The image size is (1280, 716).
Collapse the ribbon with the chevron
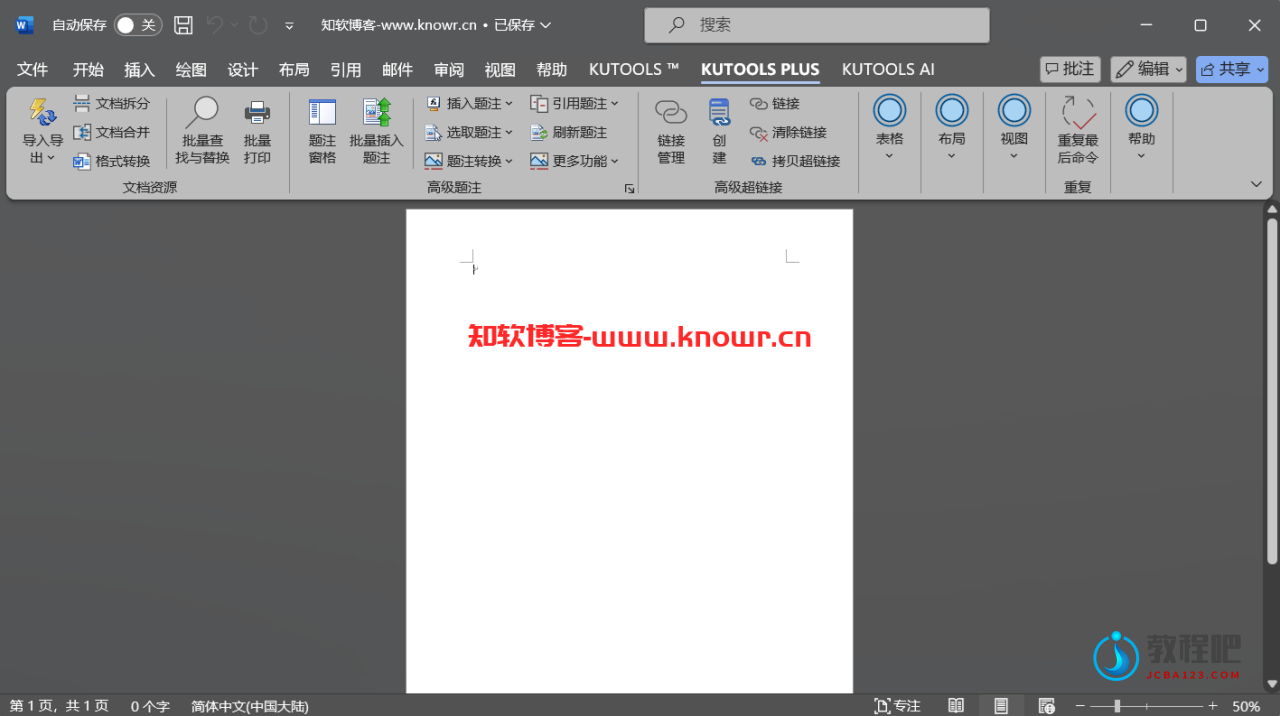click(x=1256, y=184)
